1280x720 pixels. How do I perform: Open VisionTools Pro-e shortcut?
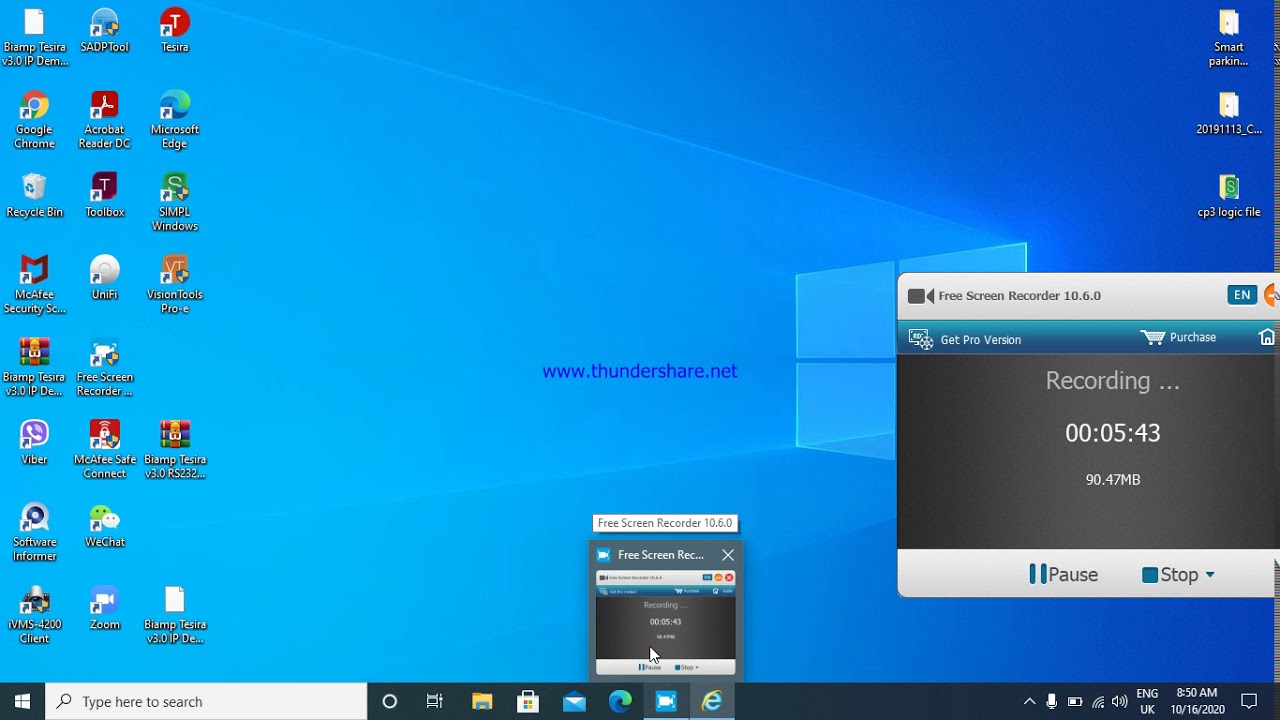tap(175, 286)
